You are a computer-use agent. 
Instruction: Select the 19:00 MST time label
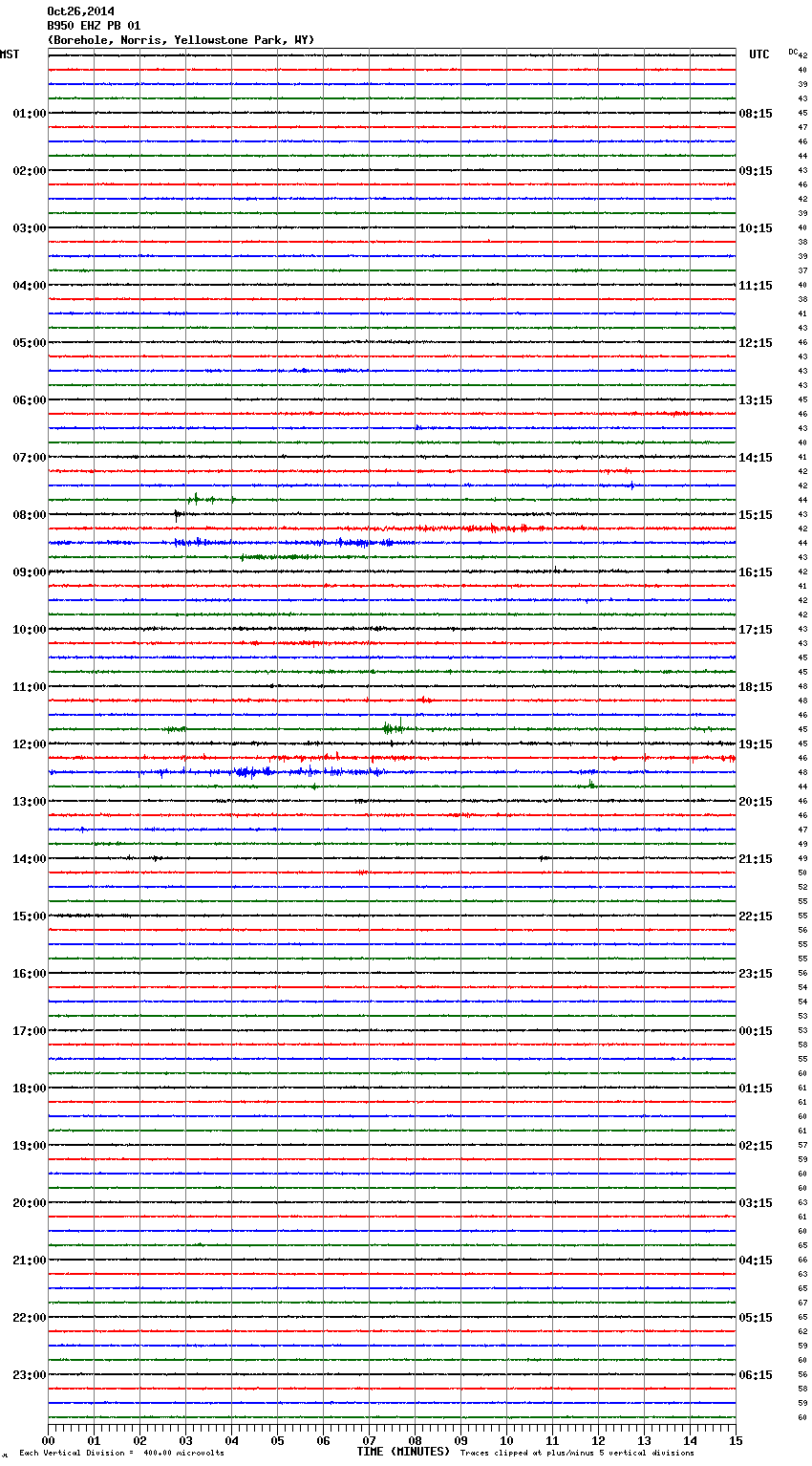coord(30,1146)
